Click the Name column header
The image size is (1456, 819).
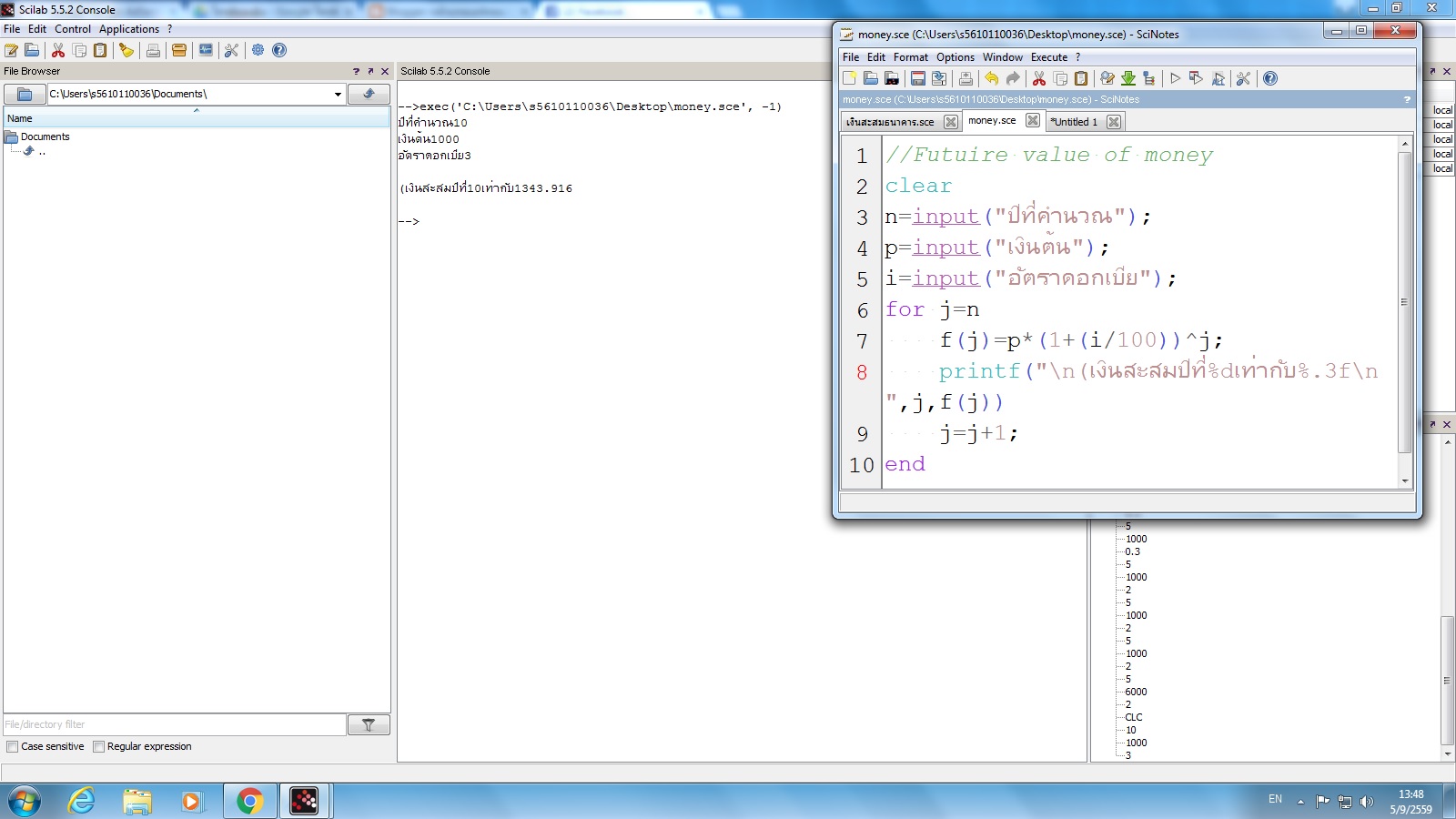click(x=197, y=118)
